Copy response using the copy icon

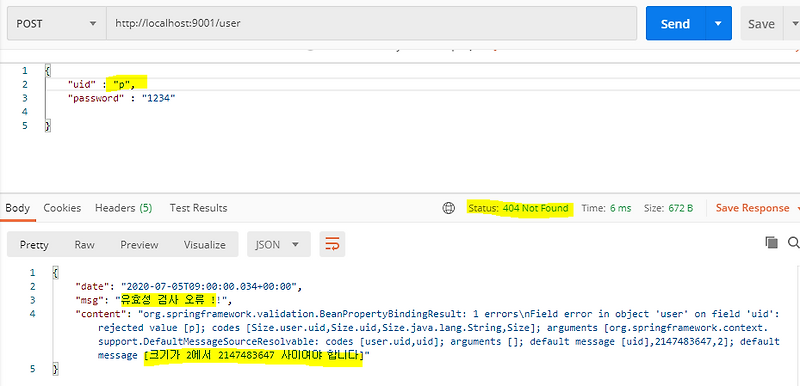coord(771,242)
